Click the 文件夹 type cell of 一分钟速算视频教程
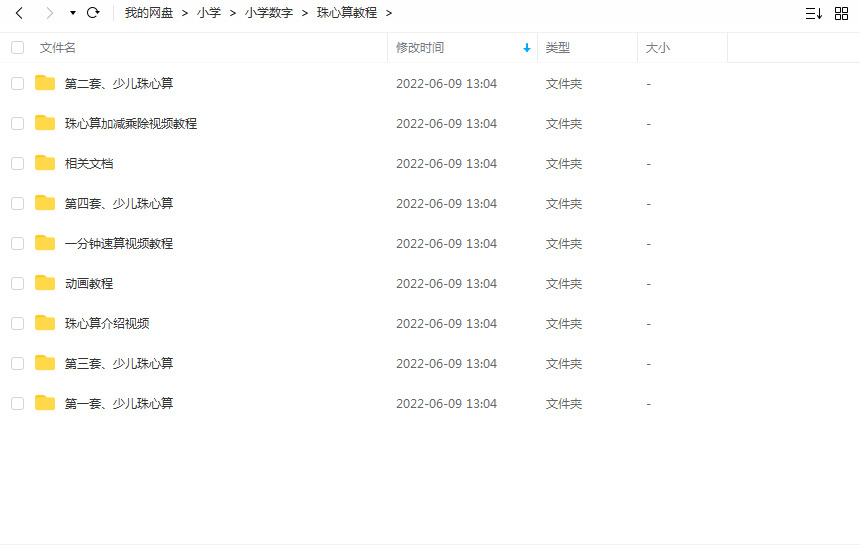Image resolution: width=860 pixels, height=549 pixels. (564, 244)
